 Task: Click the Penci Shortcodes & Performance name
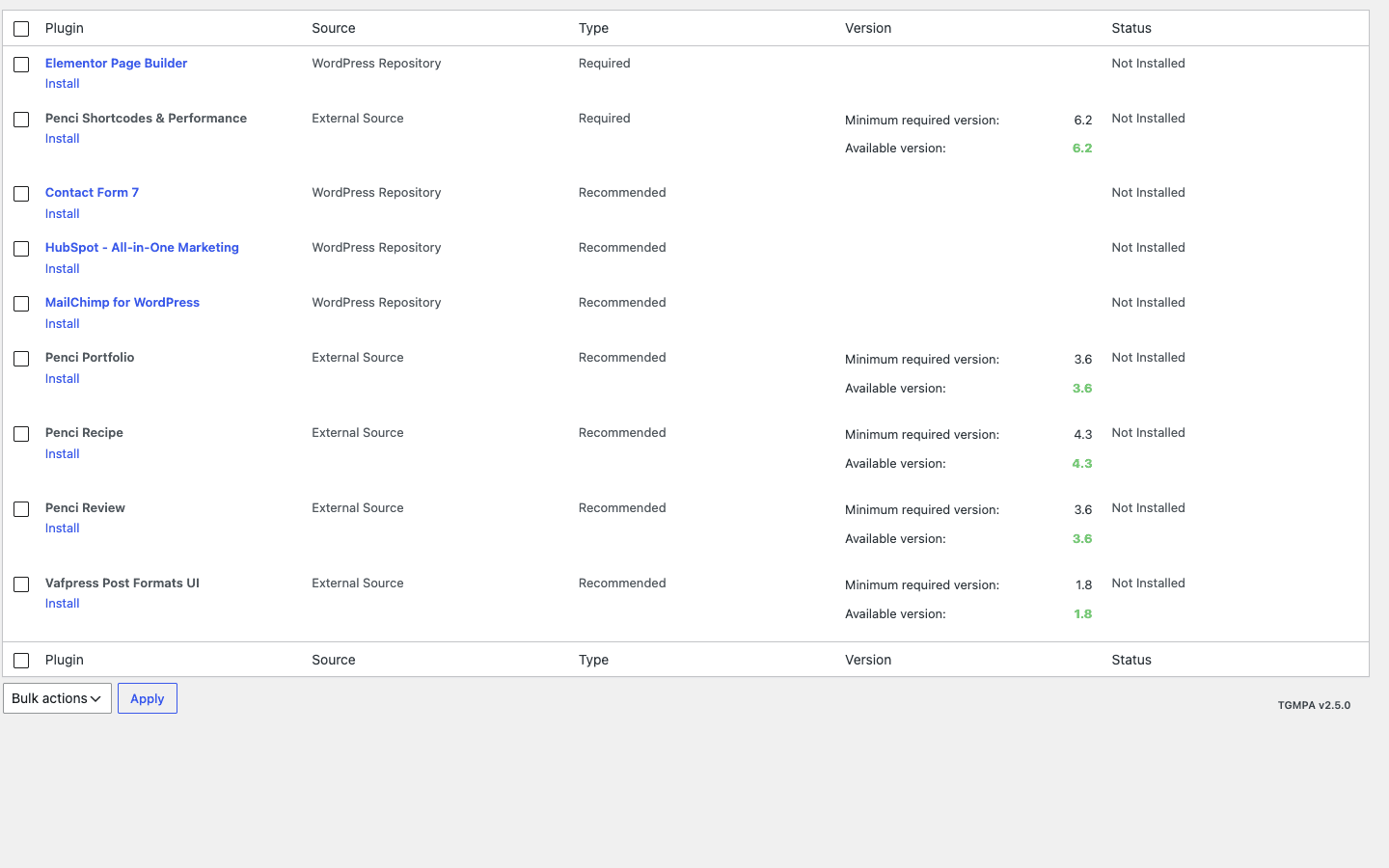point(146,118)
